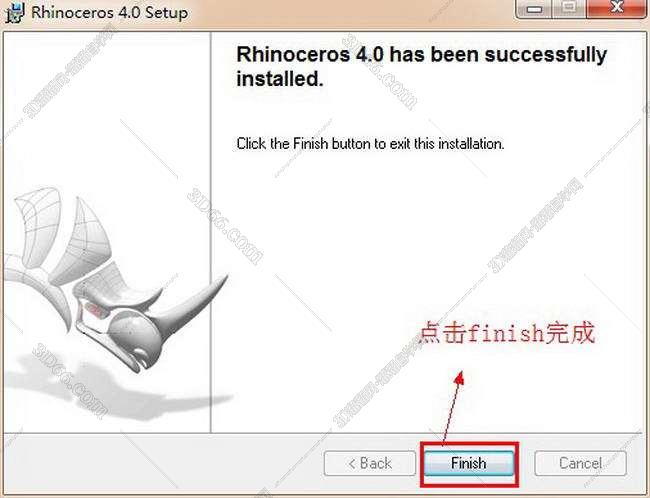Close the Setup window with X
The height and width of the screenshot is (498, 650).
tap(617, 8)
